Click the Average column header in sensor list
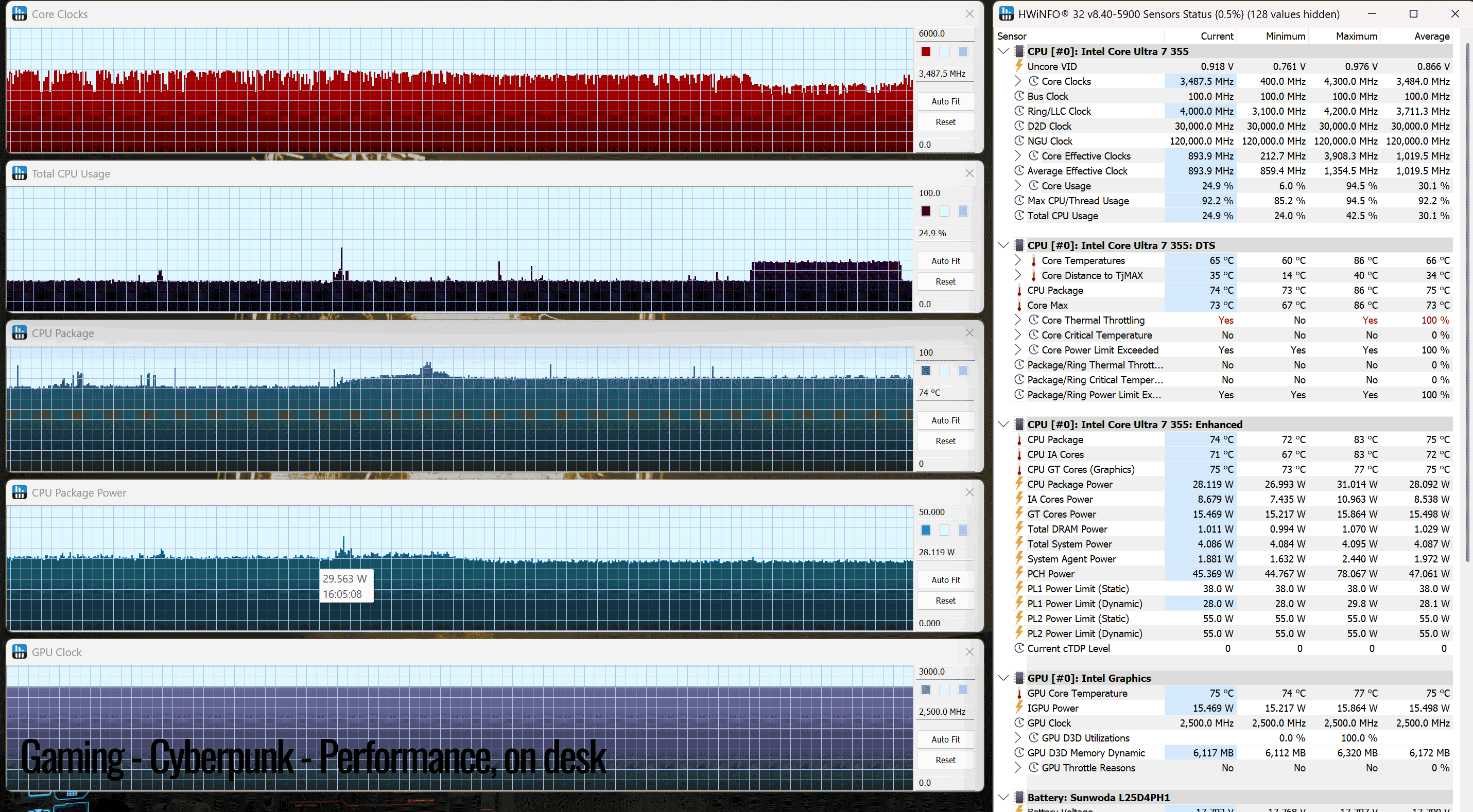Image resolution: width=1473 pixels, height=812 pixels. [x=1432, y=36]
